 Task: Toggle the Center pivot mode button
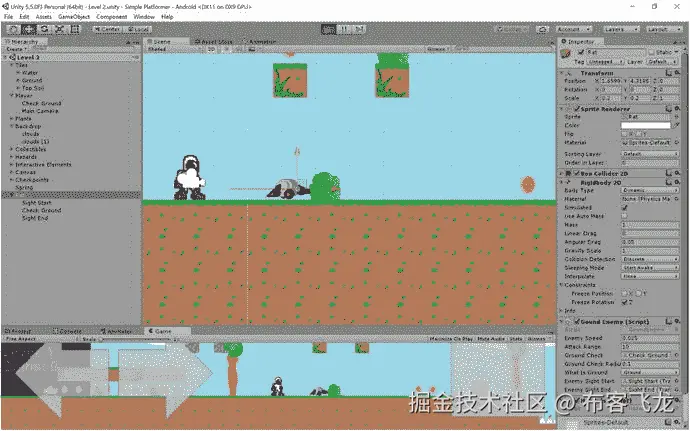coord(107,29)
